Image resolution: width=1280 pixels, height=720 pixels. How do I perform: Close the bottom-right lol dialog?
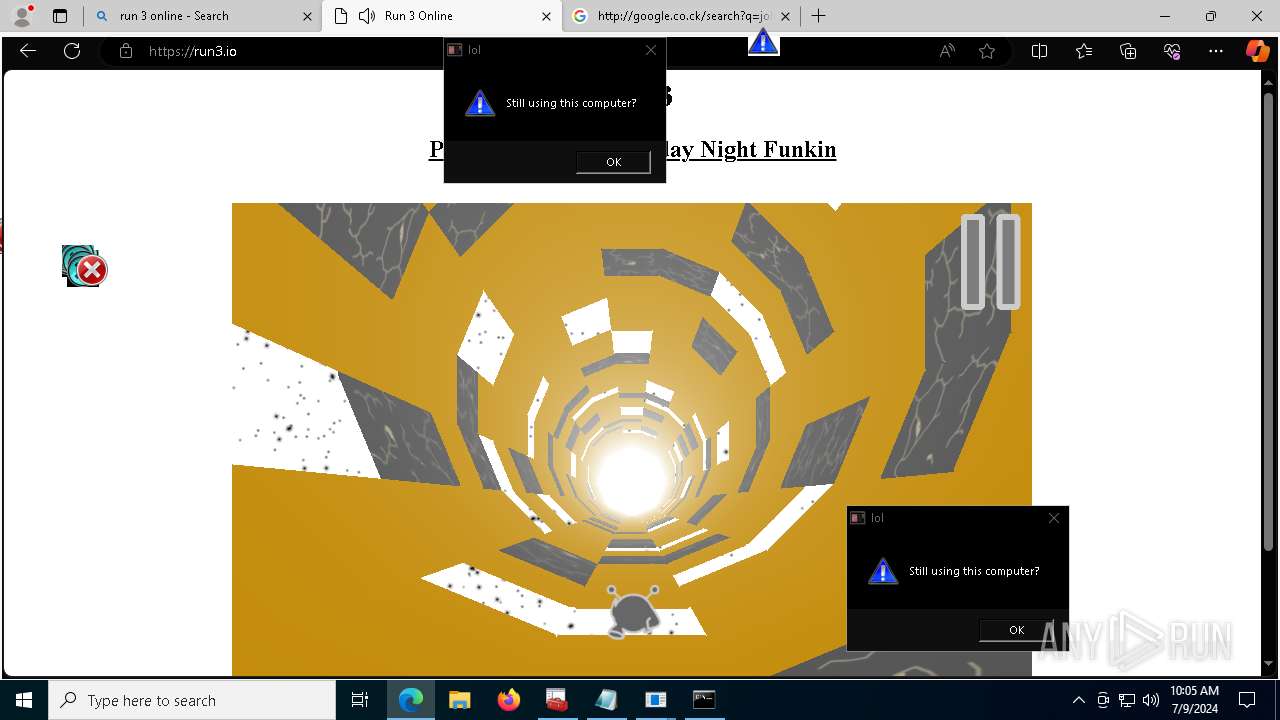(x=1054, y=518)
